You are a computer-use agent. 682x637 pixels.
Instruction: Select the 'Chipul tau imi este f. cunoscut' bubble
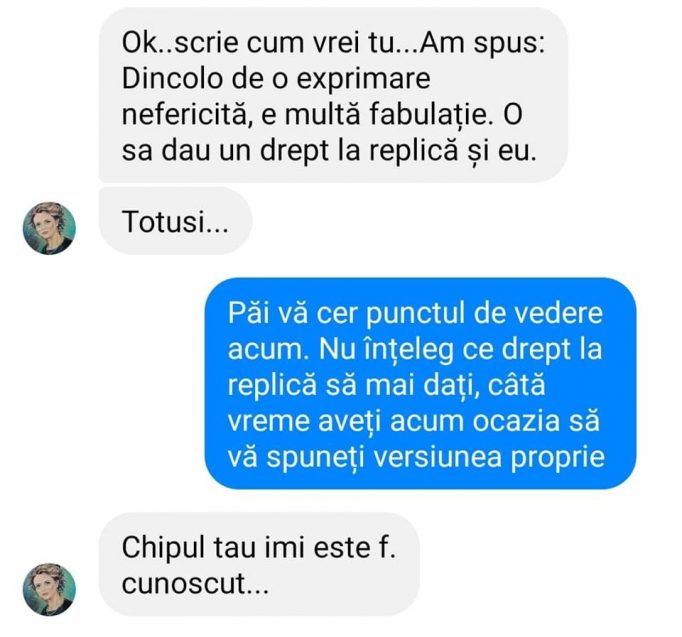point(259,564)
